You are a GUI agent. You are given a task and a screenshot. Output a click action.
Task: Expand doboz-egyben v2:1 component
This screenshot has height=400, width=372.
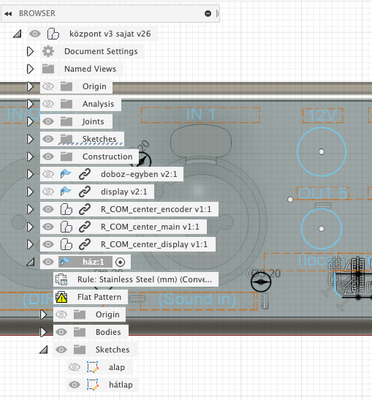(x=30, y=174)
